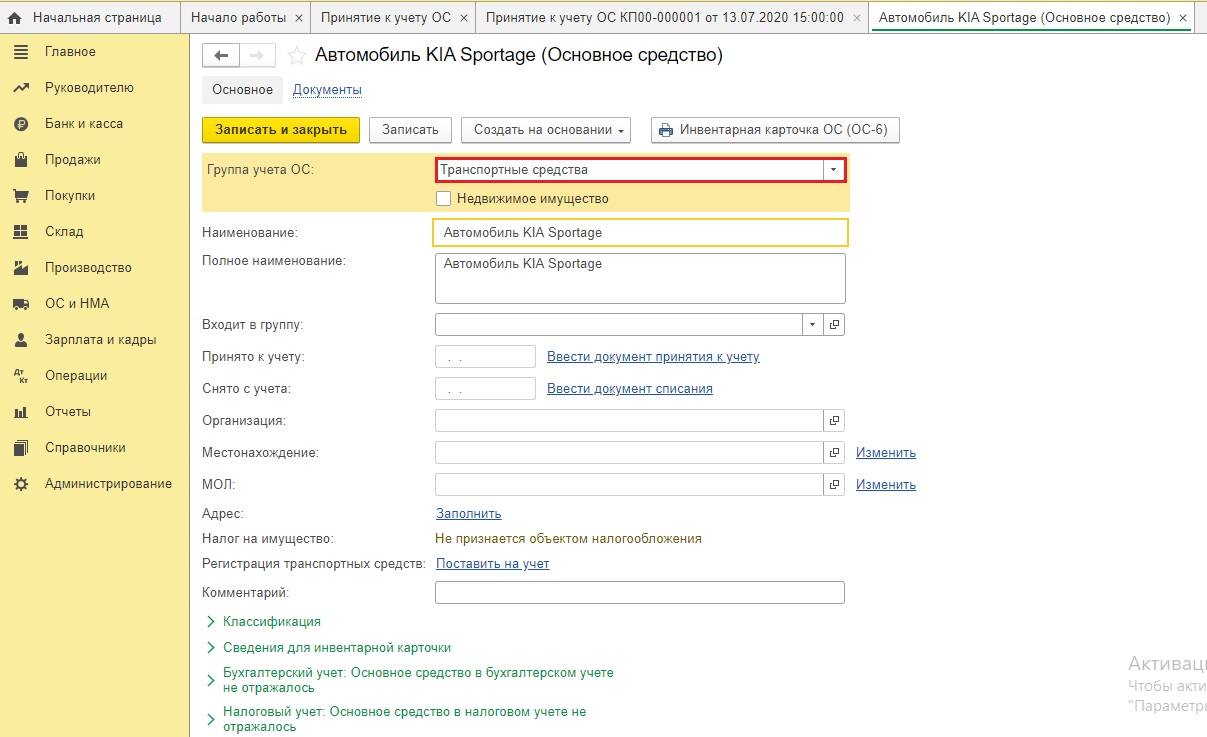Click the Записать и закрыть button
Viewport: 1207px width, 737px height.
coord(281,130)
